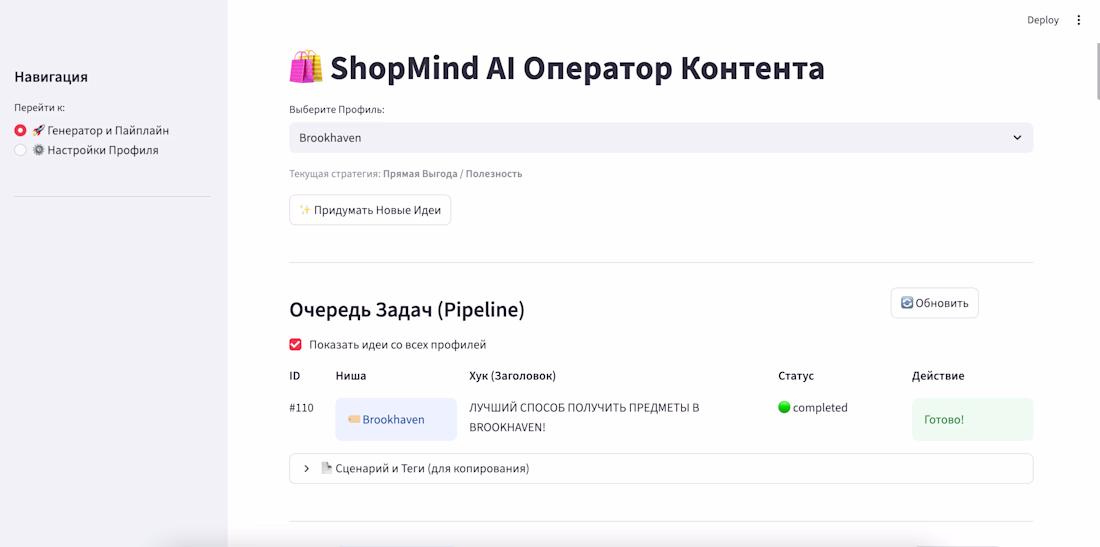Click the document icon in Сценарий expander
This screenshot has height=547, width=1100.
(x=326, y=468)
